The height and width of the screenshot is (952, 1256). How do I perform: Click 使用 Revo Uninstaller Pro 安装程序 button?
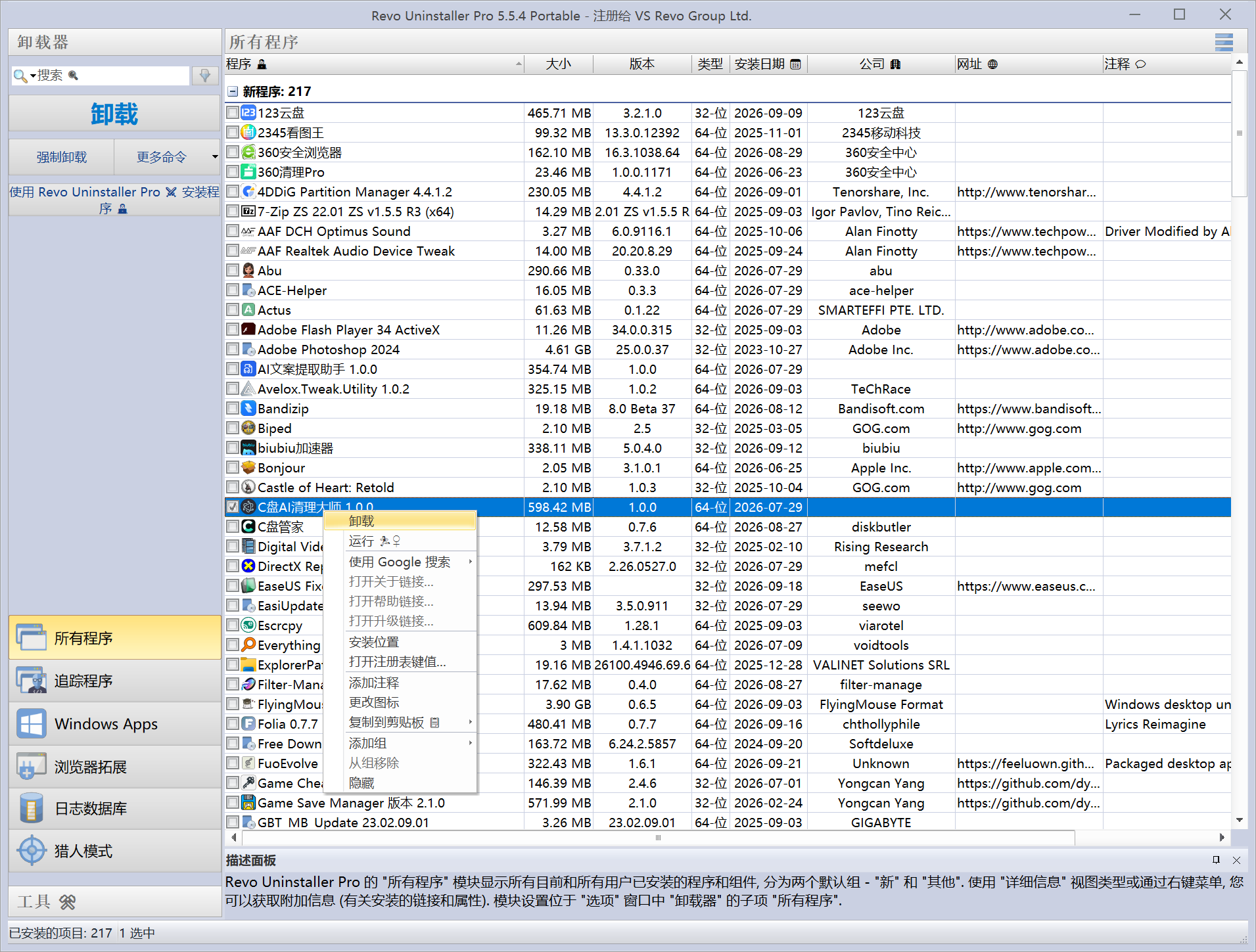[114, 200]
